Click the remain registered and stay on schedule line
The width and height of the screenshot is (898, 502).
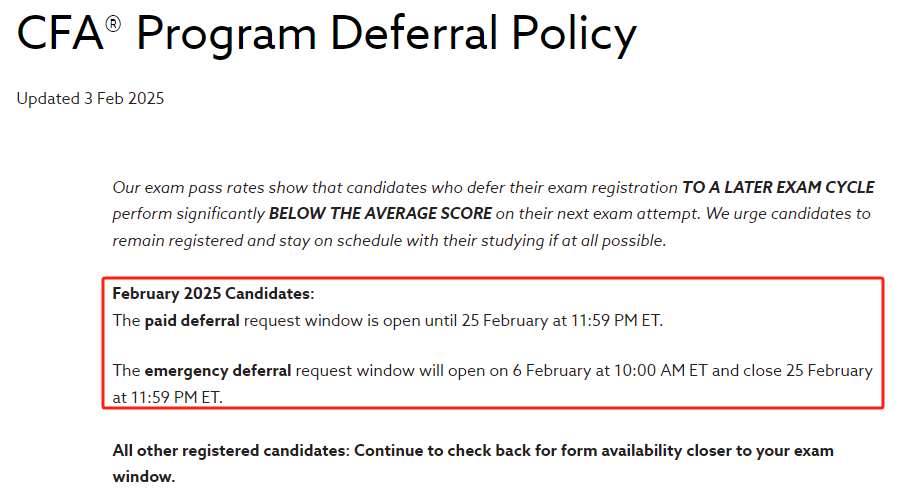pos(389,240)
